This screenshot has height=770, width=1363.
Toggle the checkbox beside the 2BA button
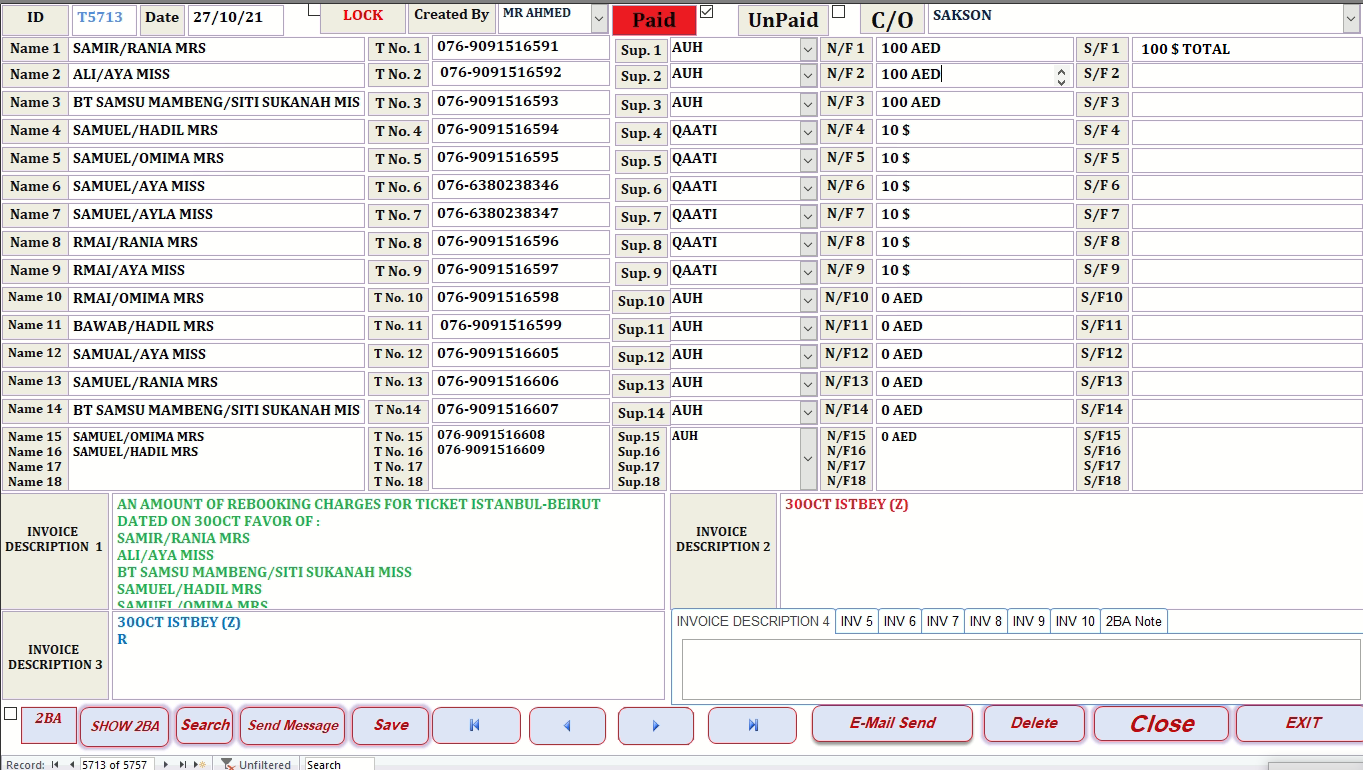pyautogui.click(x=11, y=715)
